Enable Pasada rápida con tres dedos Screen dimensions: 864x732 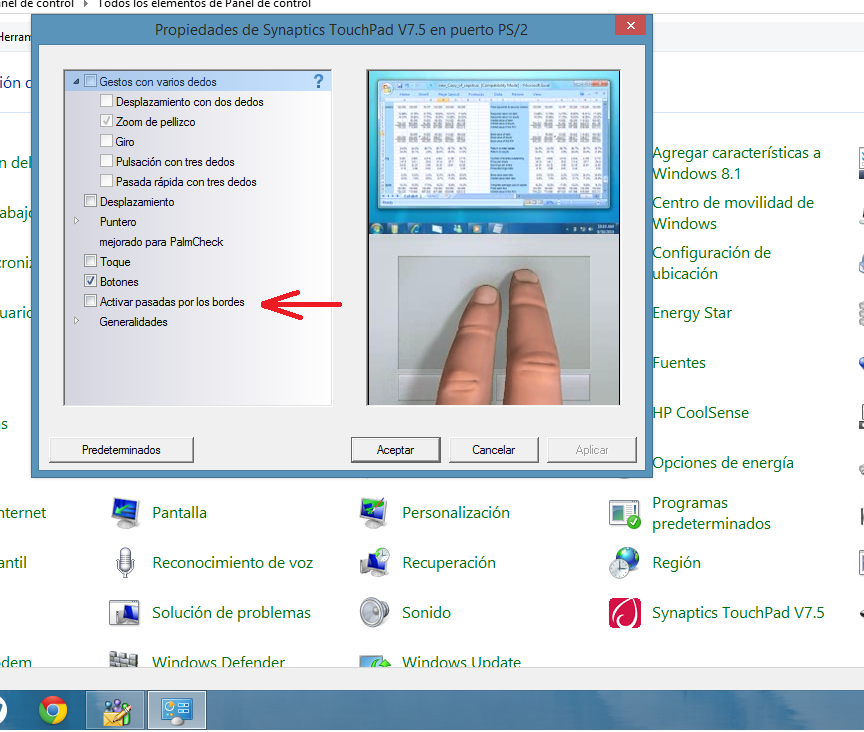[x=106, y=181]
